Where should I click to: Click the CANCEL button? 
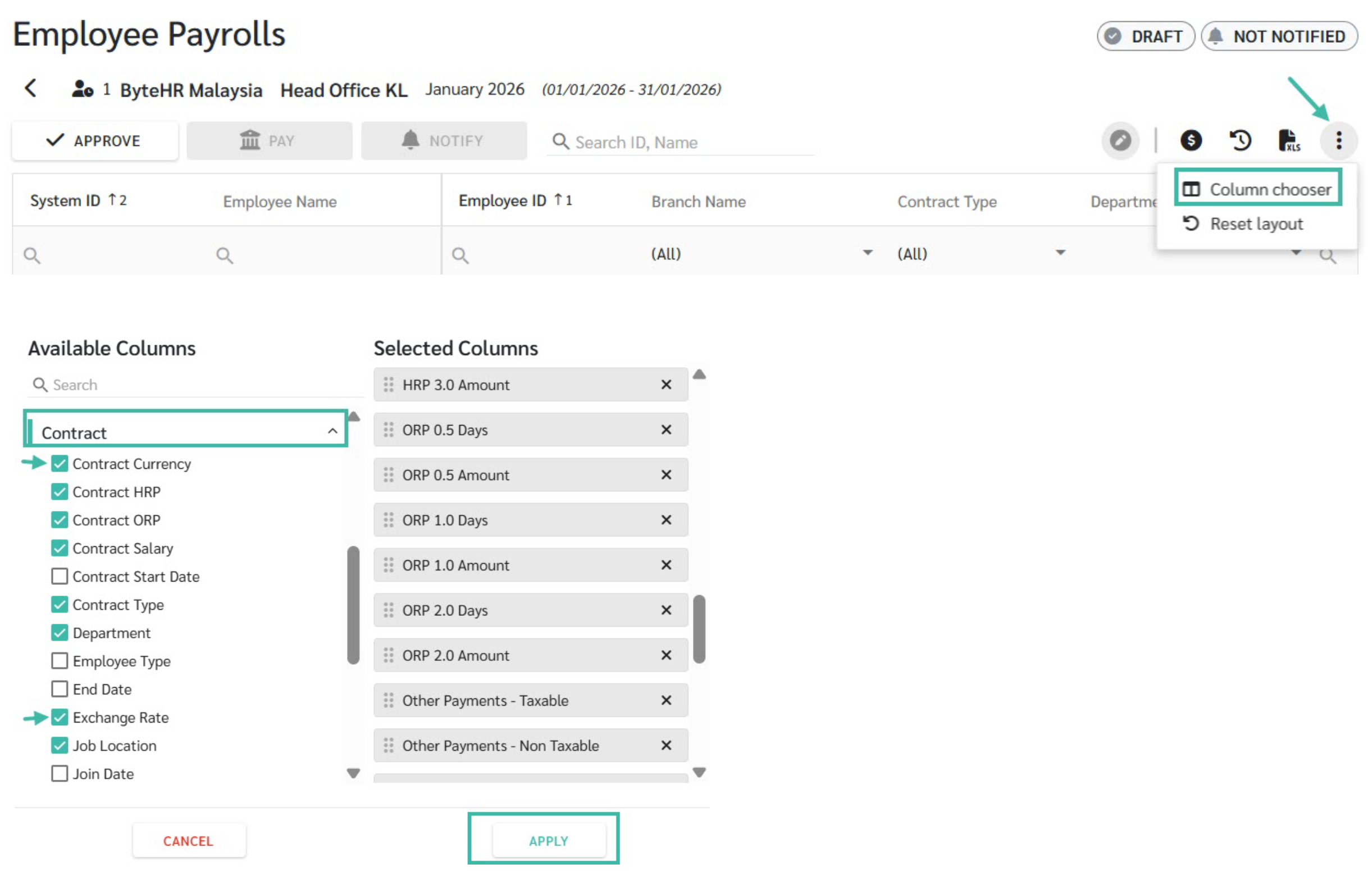point(189,840)
